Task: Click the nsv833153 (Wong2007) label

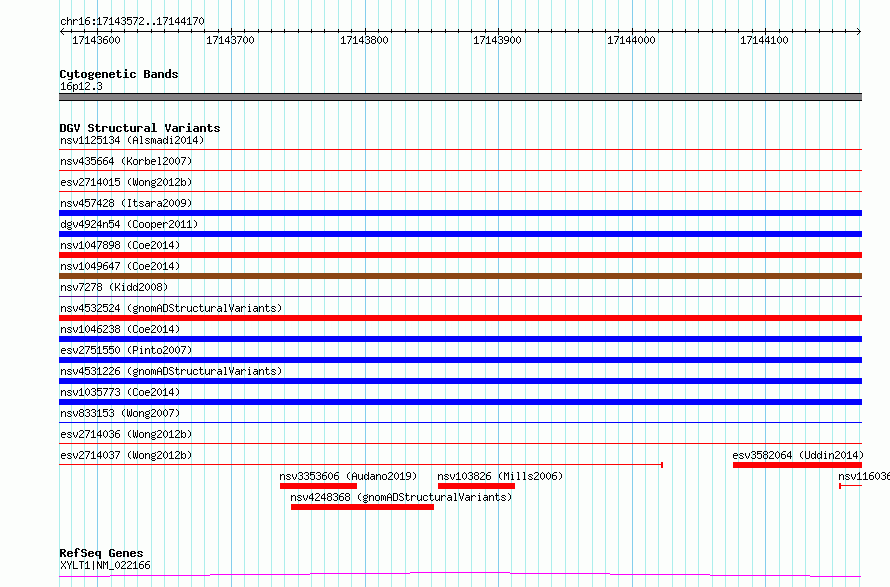Action: 120,413
